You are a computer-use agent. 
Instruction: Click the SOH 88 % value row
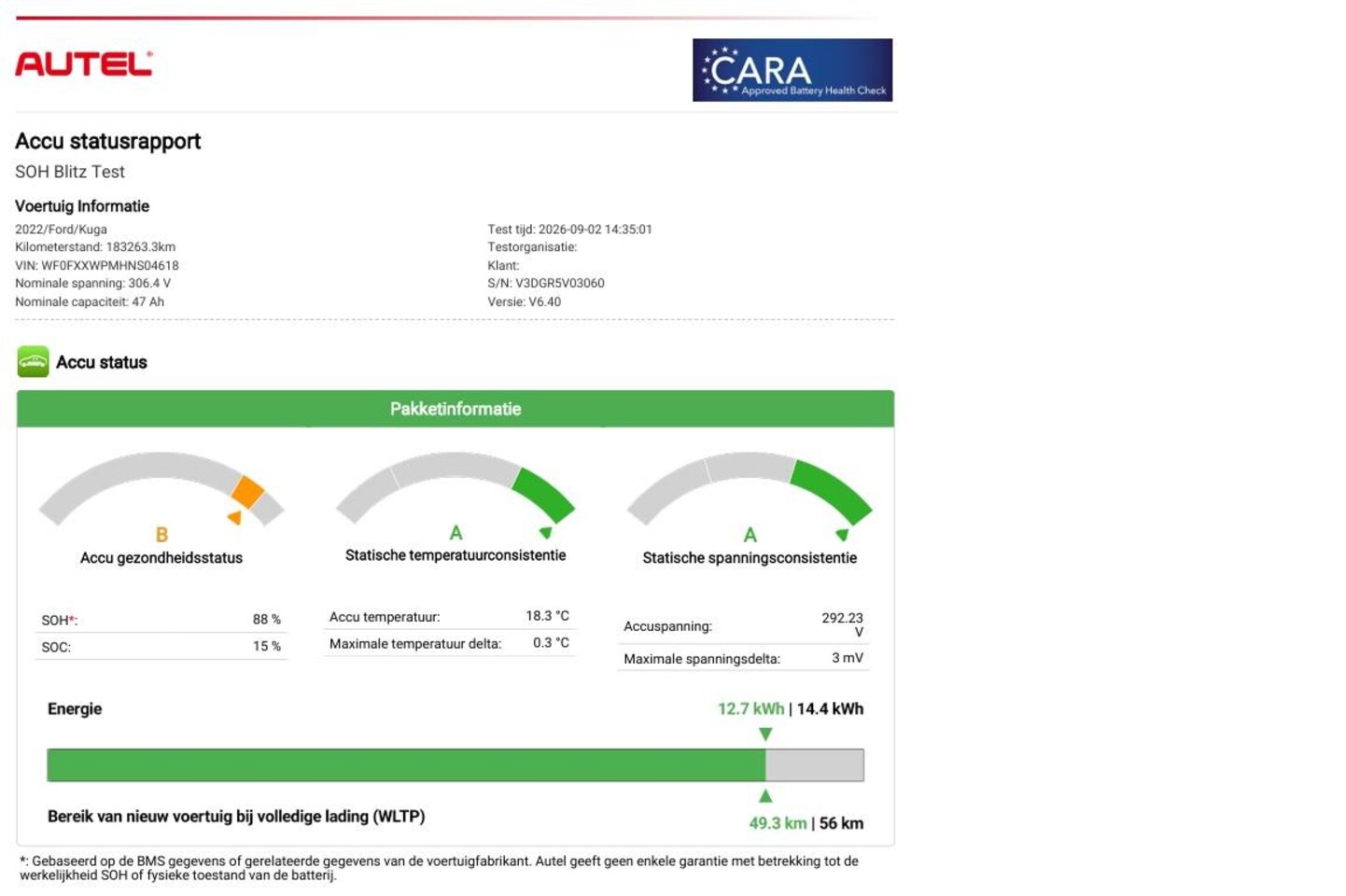coord(161,620)
